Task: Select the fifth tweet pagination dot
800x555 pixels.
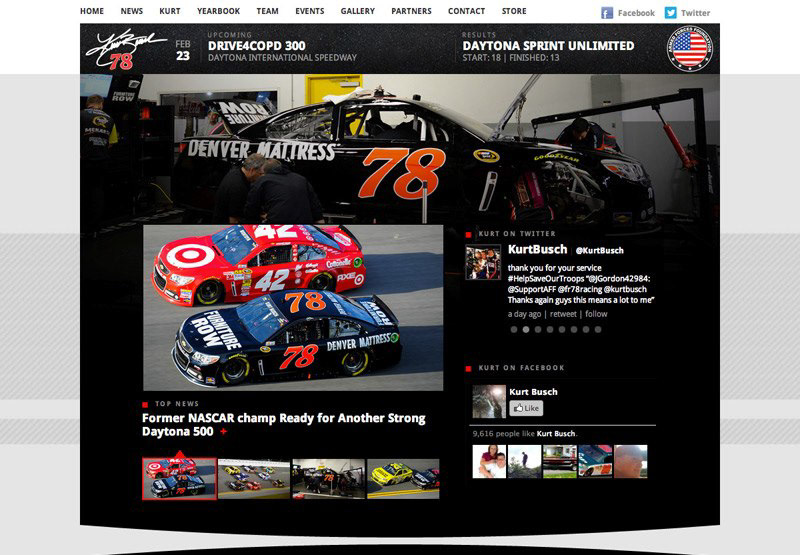Action: click(x=562, y=330)
